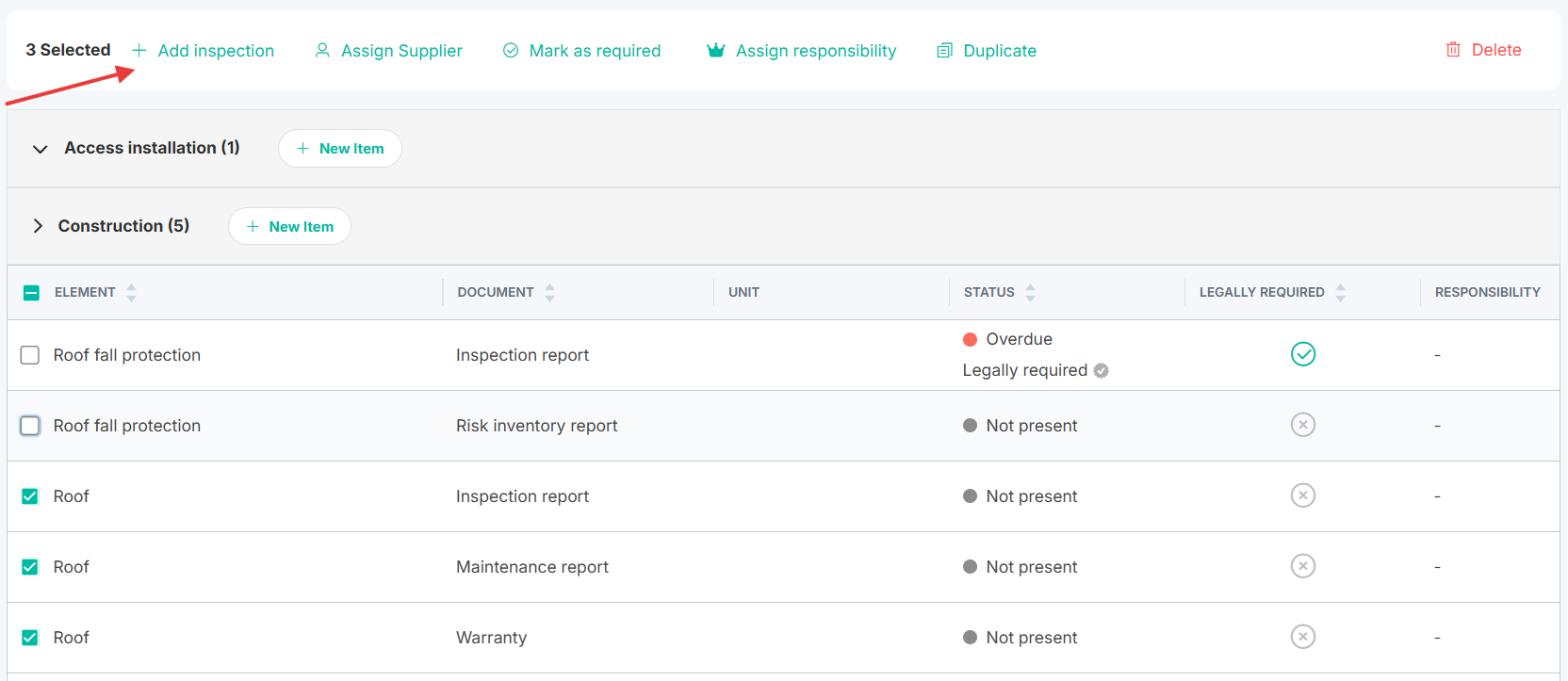Click the Responsibility column header
The image size is (1568, 681).
[1488, 292]
